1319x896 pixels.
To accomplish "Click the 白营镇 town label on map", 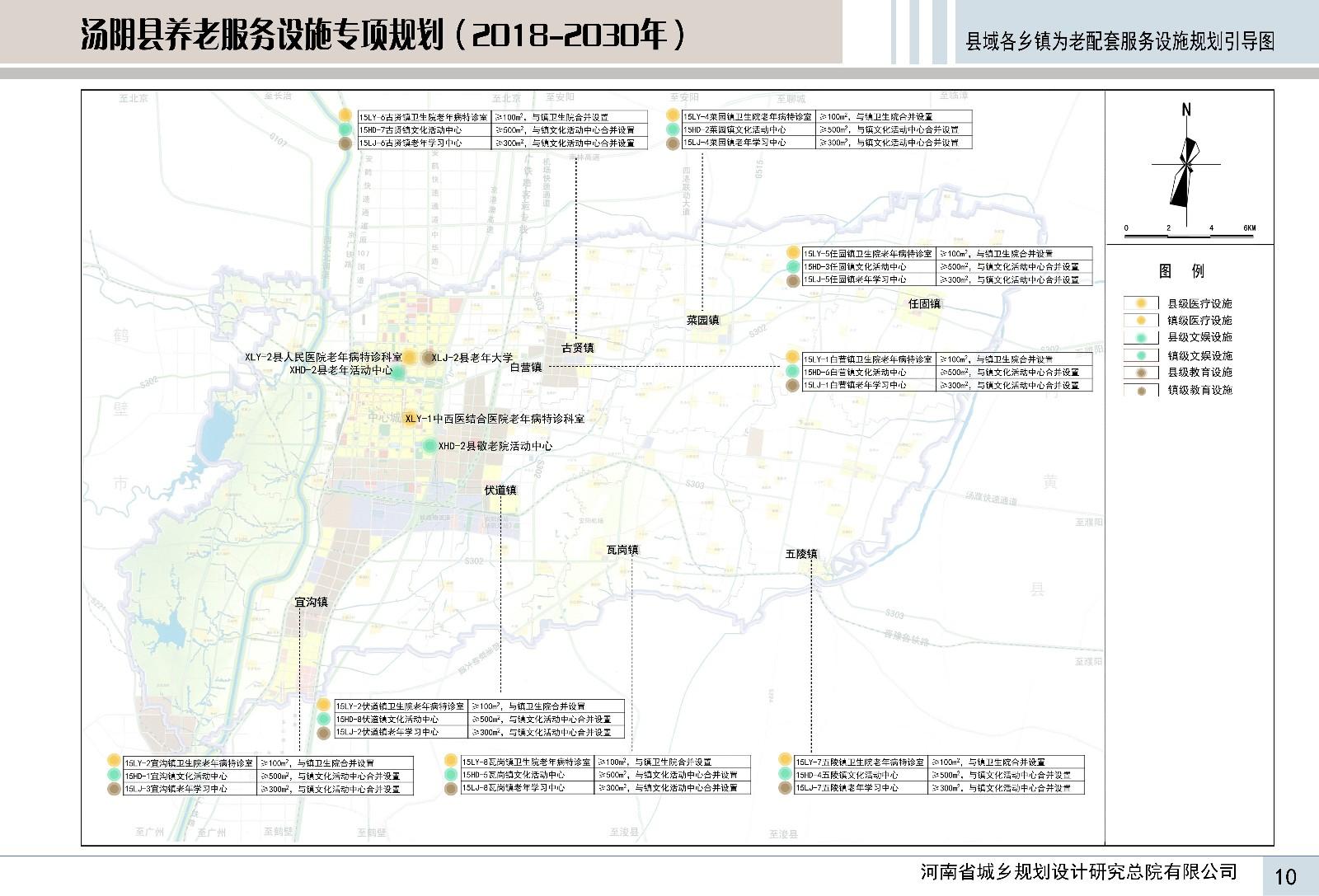I will [x=525, y=367].
